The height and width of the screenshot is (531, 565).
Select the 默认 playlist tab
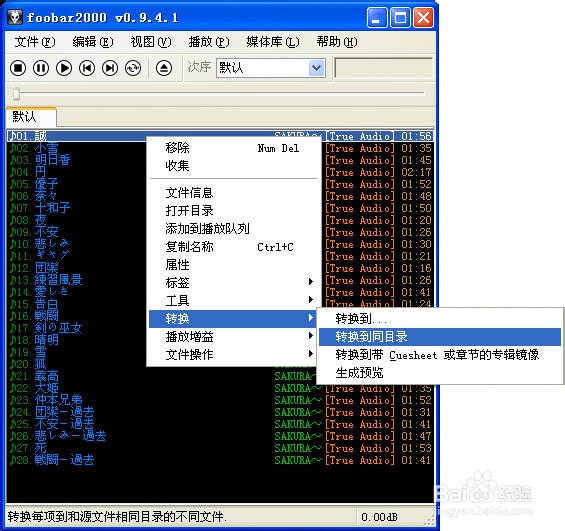tap(31, 117)
